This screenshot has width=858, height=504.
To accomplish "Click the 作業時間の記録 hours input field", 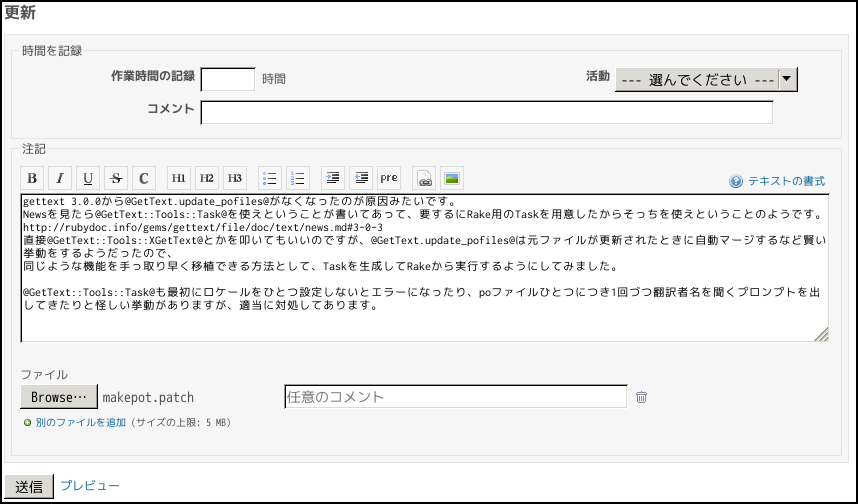I will tap(228, 79).
